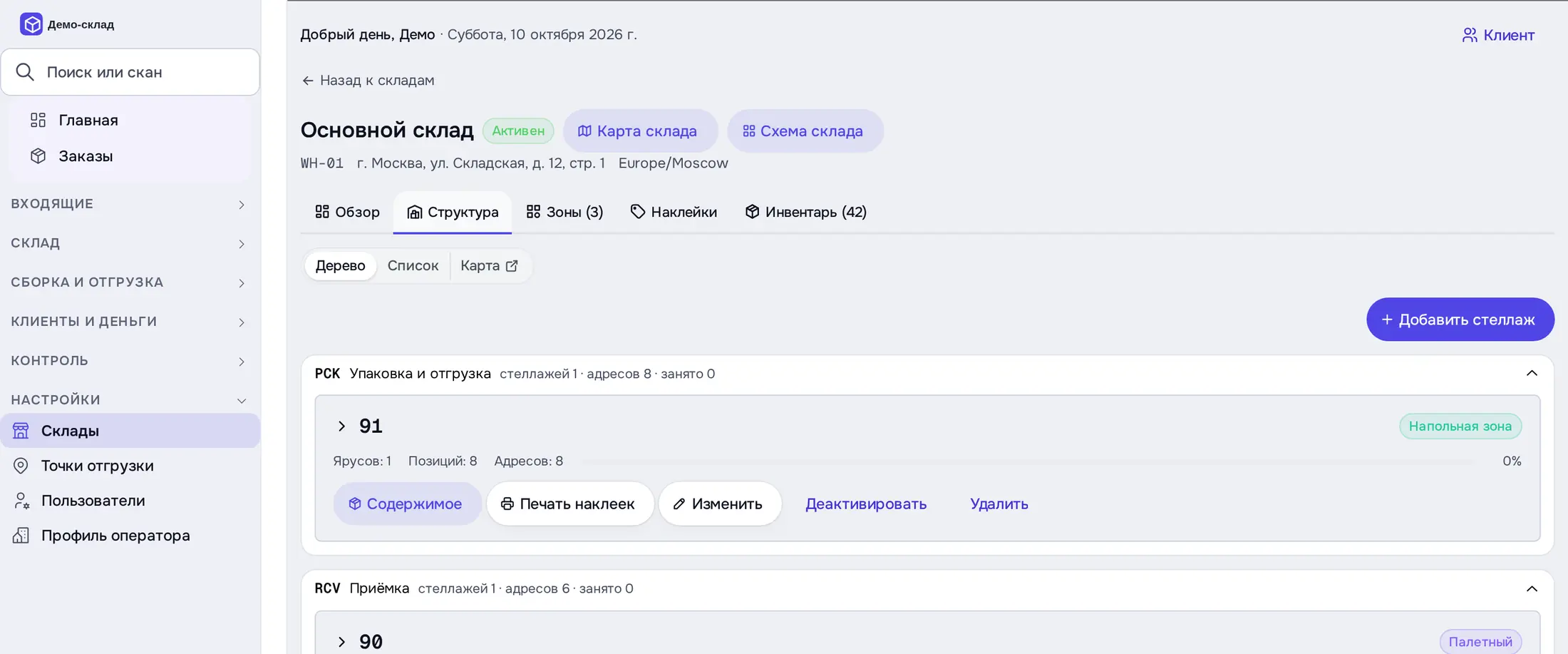The height and width of the screenshot is (654, 1568).
Task: Open the Инвентарь (42) tab
Action: coord(806,212)
